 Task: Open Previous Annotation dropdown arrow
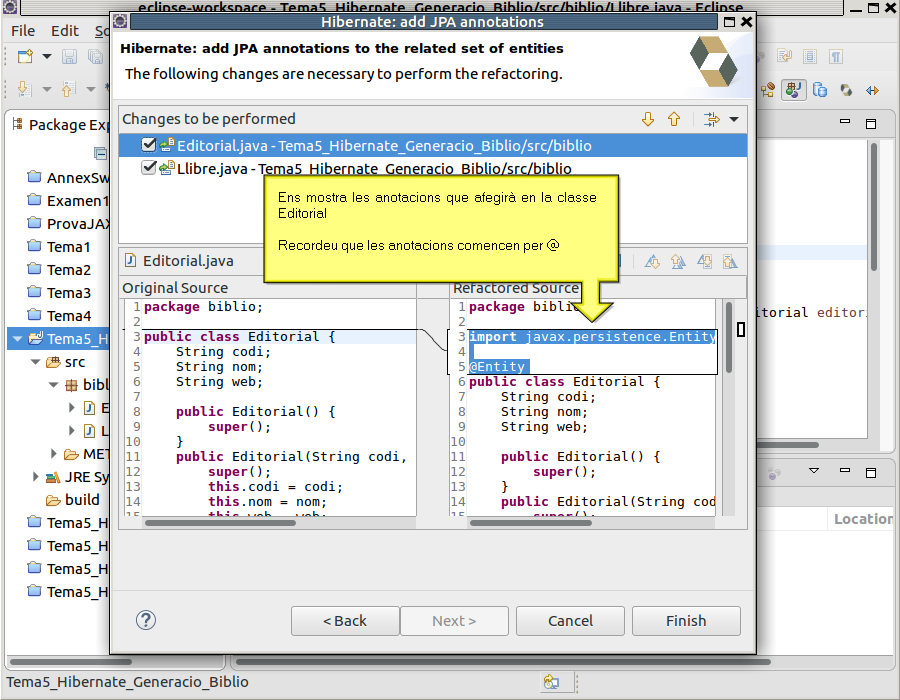coord(91,90)
